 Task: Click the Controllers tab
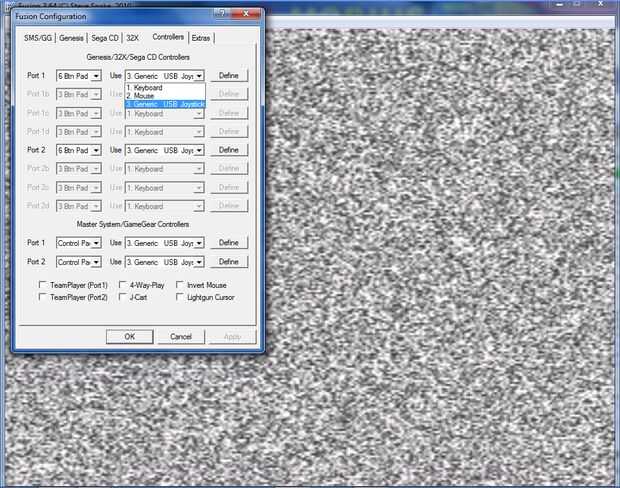(x=168, y=37)
